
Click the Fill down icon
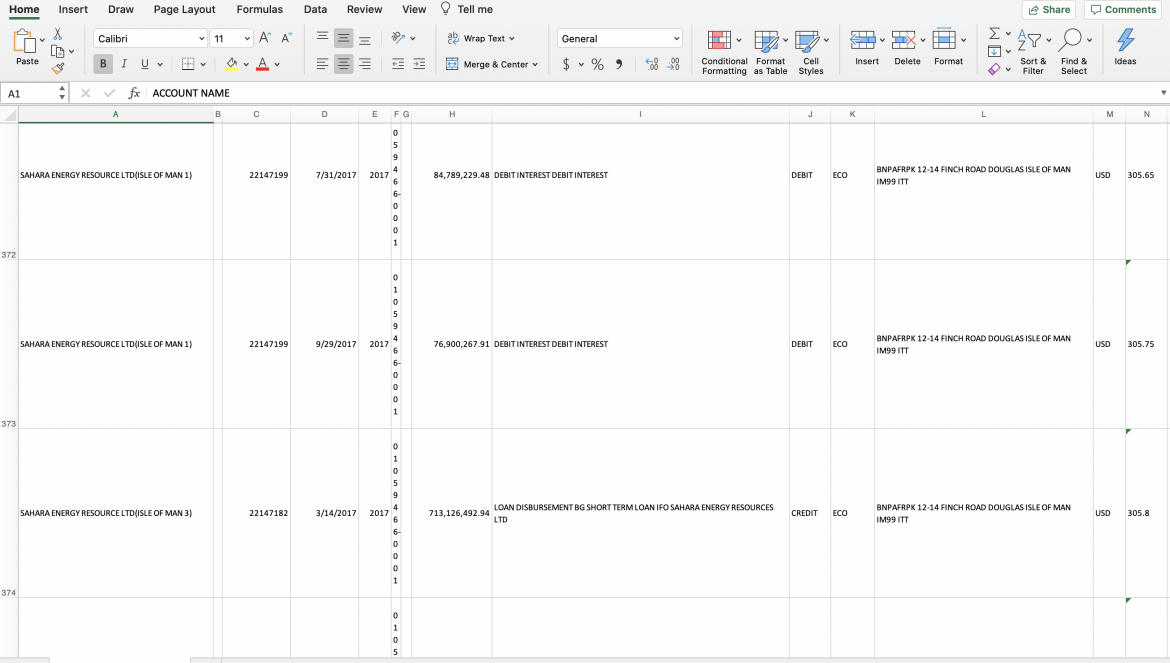(x=994, y=51)
